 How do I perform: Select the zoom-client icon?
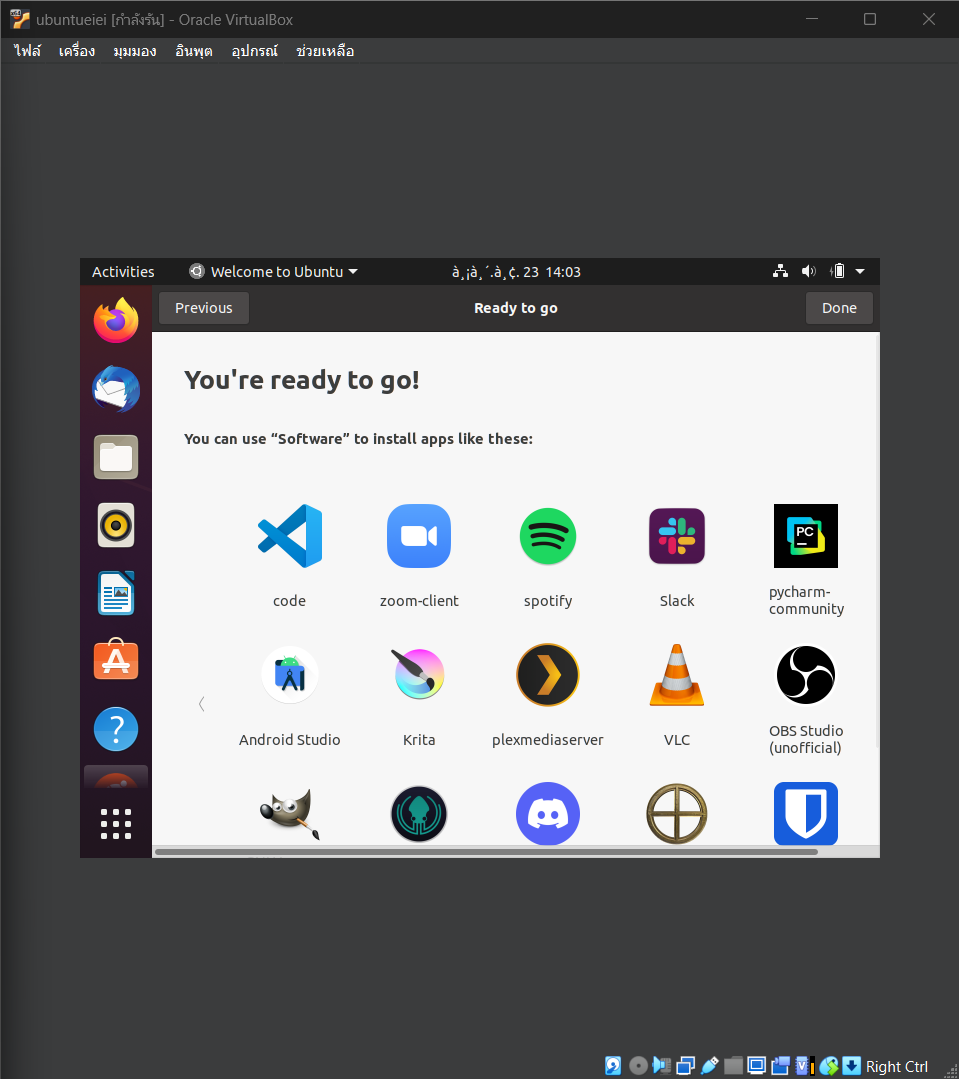coord(418,536)
